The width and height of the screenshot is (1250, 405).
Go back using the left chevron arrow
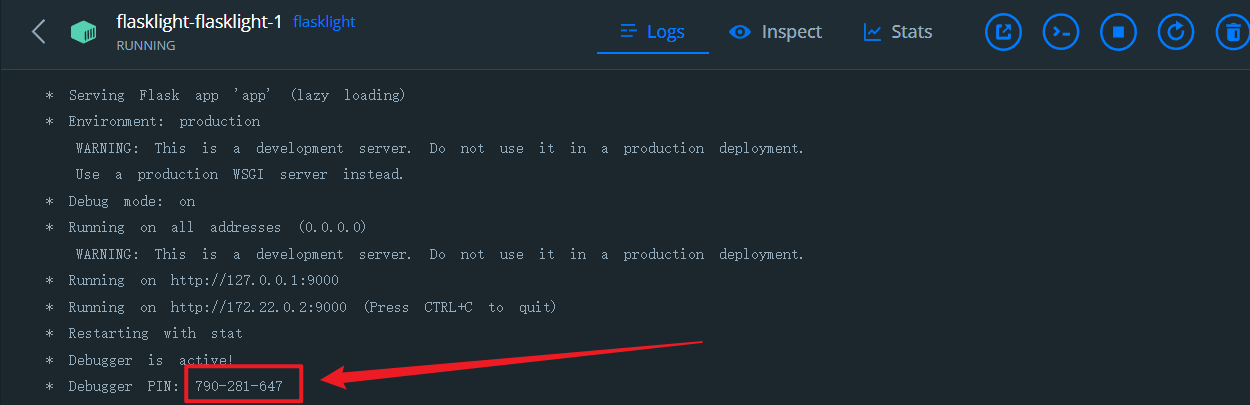[x=38, y=32]
